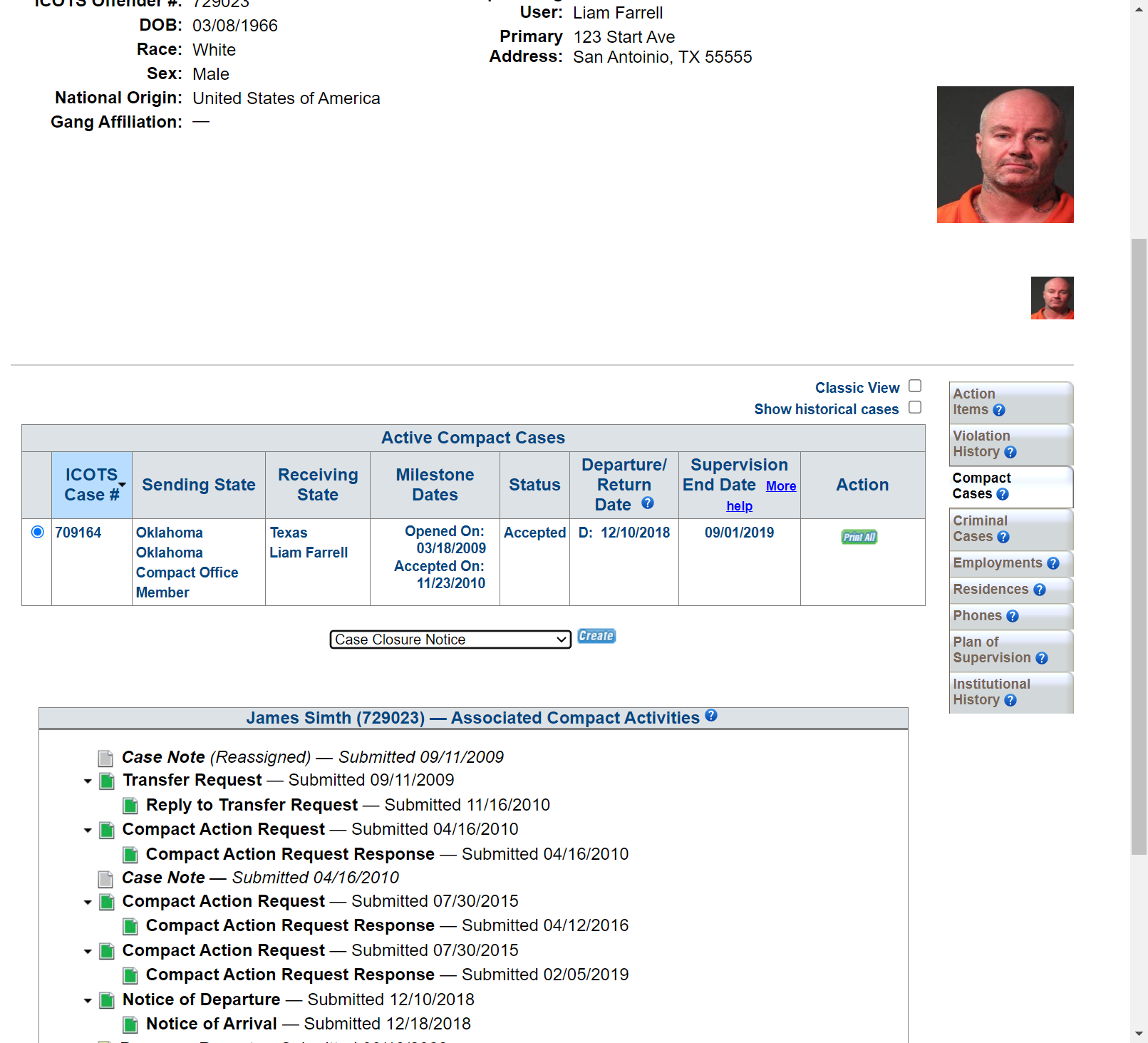Viewport: 1148px width, 1043px height.
Task: Click the Create button
Action: [x=596, y=636]
